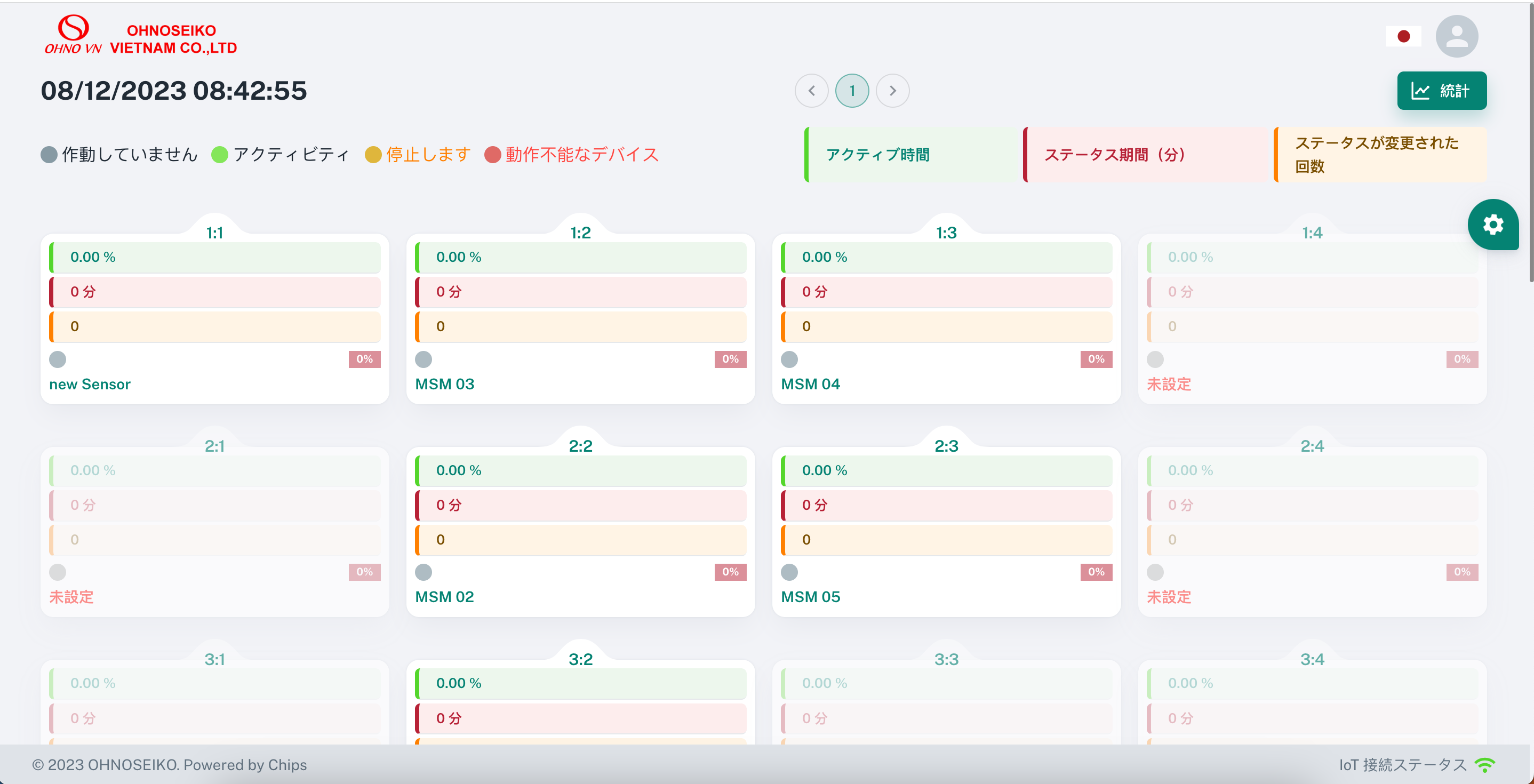Select the ステータスが変更された回数 tab
Viewport: 1534px width, 784px height.
pyautogui.click(x=1379, y=155)
